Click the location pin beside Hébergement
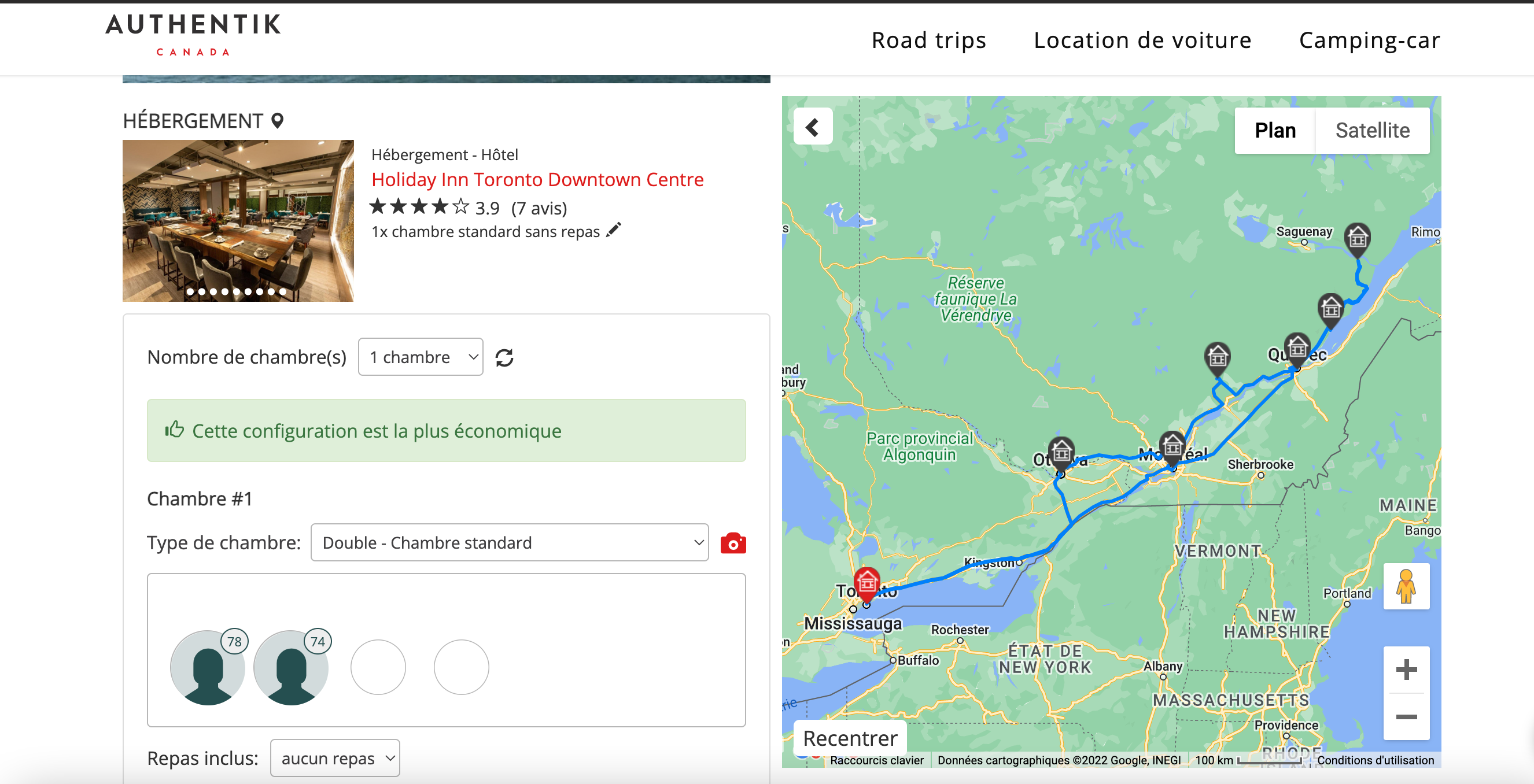Screen dimensions: 1534x784 (277, 121)
